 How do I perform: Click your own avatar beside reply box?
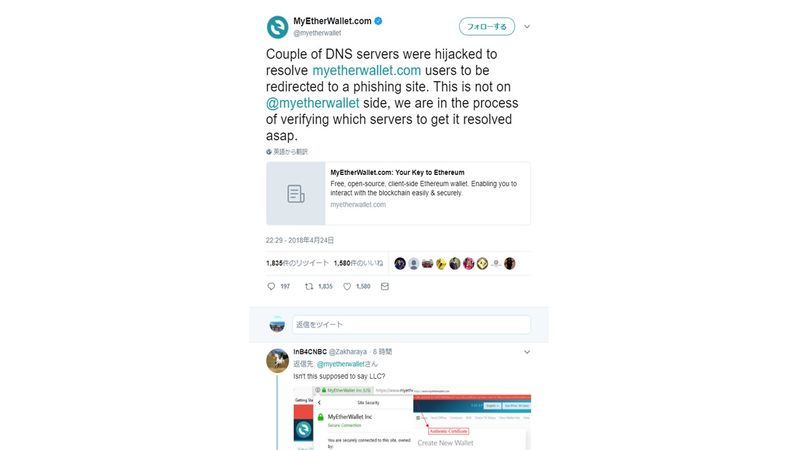(277, 324)
